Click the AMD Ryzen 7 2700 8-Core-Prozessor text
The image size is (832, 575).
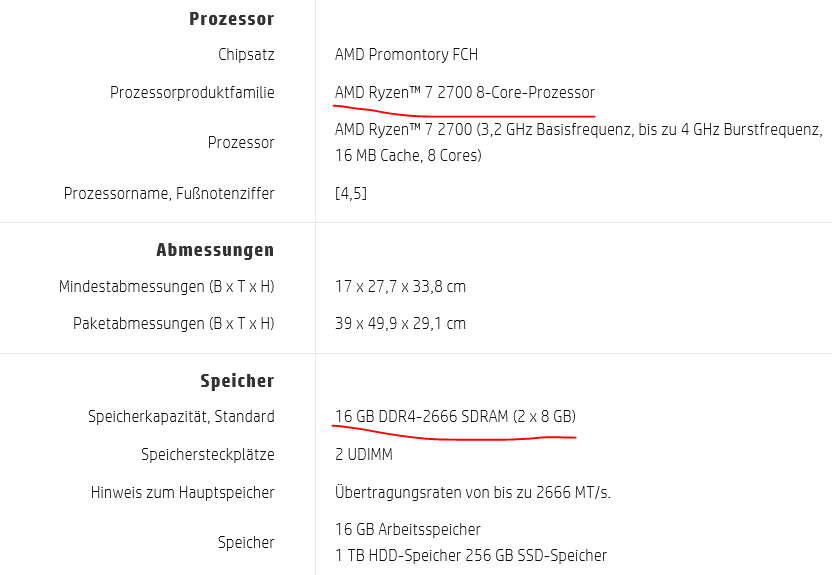click(465, 92)
